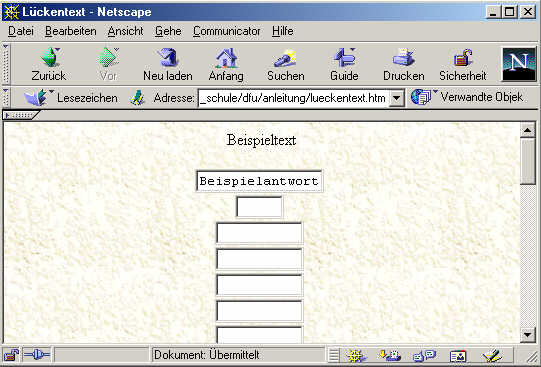Open the Communicator menu
541x367 pixels.
pyautogui.click(x=227, y=31)
